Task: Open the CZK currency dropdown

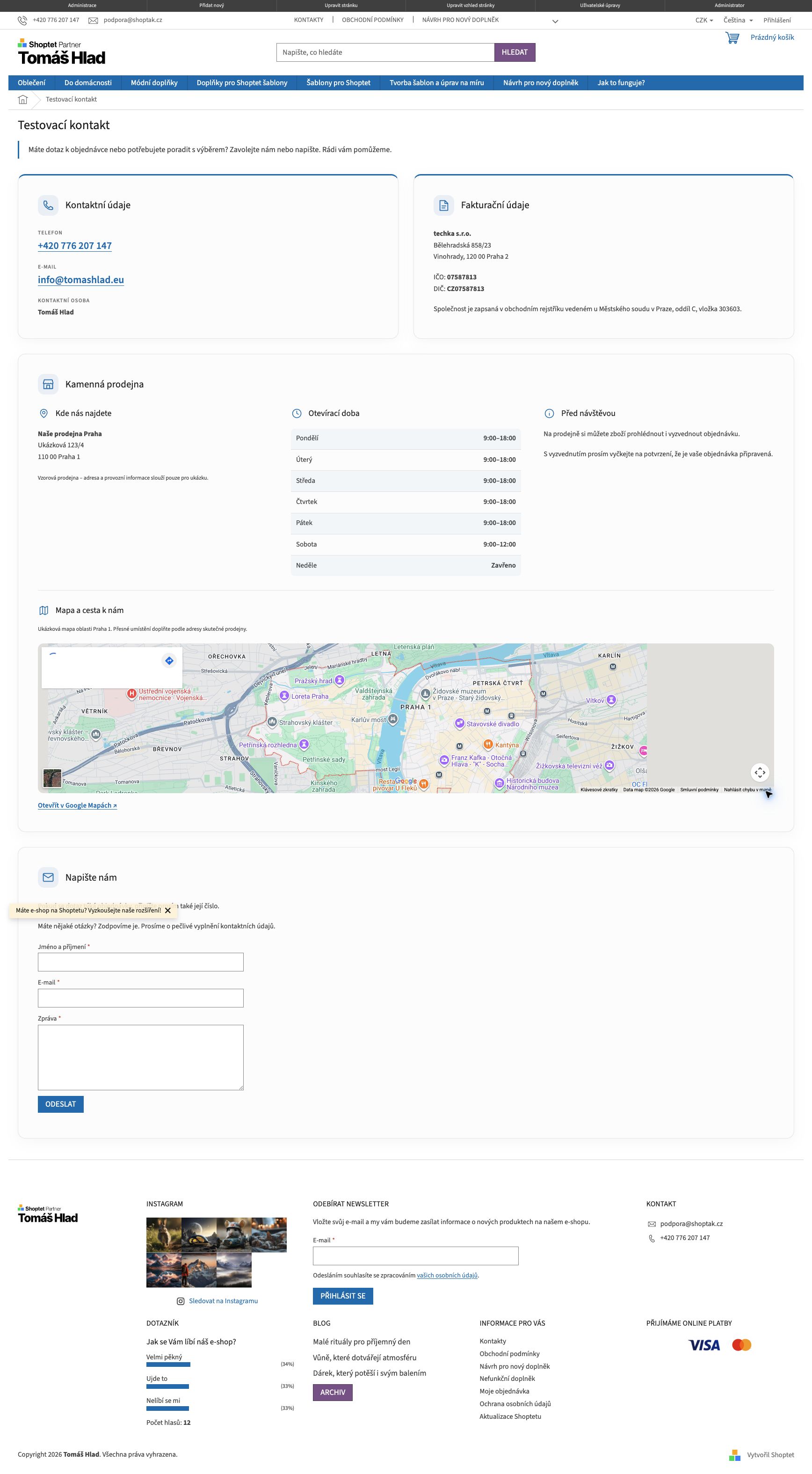Action: pyautogui.click(x=704, y=21)
